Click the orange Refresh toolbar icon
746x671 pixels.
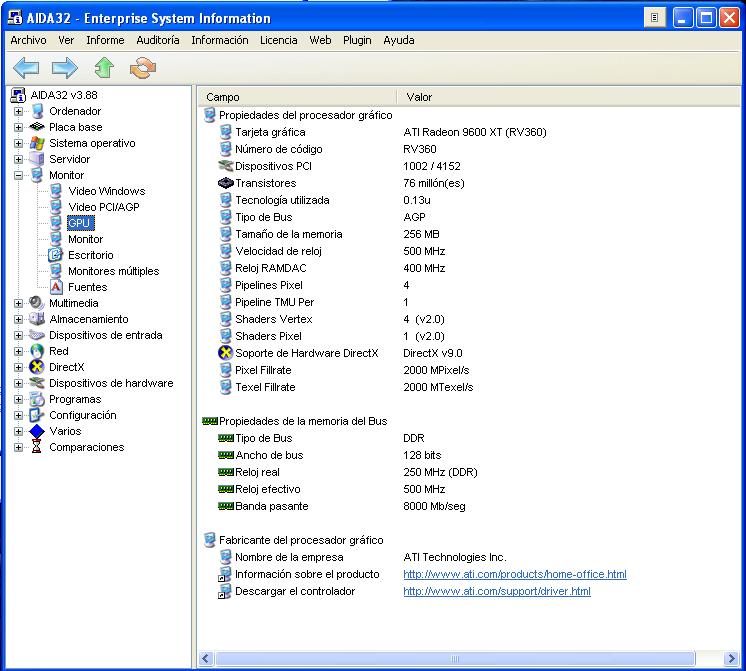click(143, 68)
